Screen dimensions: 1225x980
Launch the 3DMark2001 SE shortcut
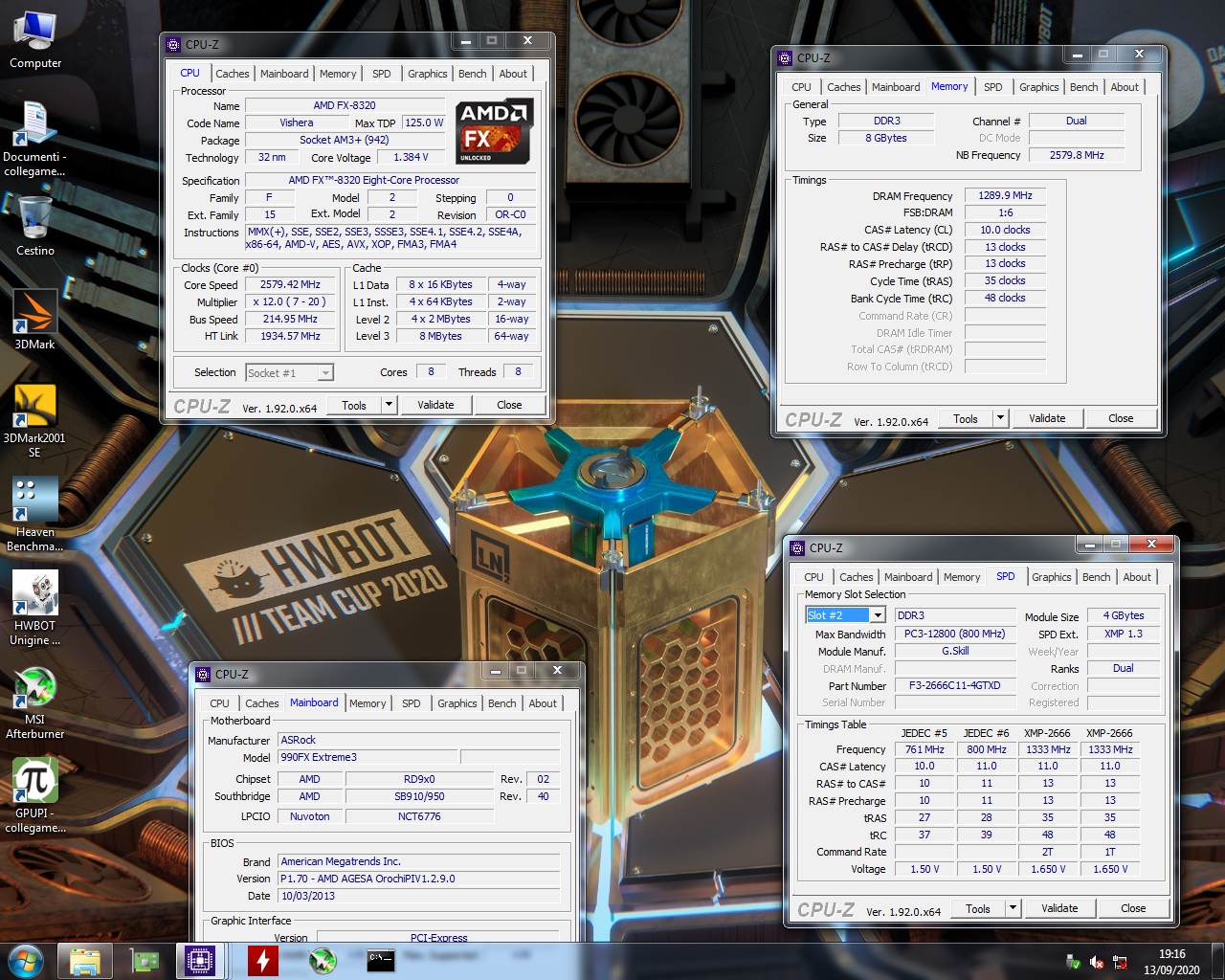coord(34,421)
